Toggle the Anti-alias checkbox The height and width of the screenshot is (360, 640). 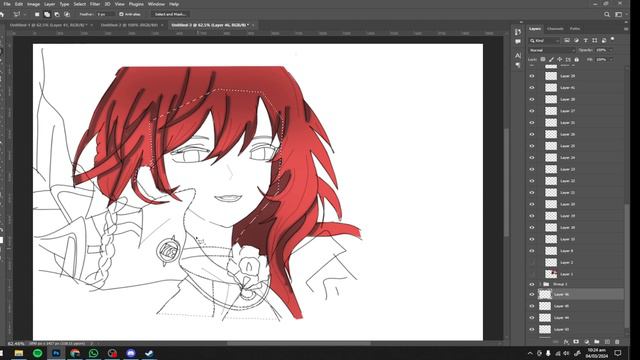[121, 14]
